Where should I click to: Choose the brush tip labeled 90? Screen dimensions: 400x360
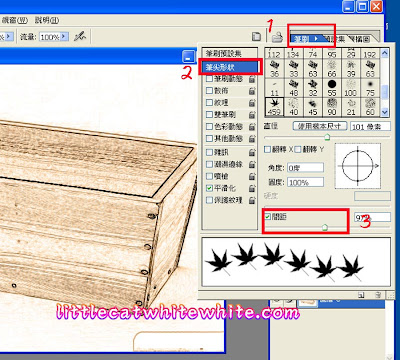[332, 107]
